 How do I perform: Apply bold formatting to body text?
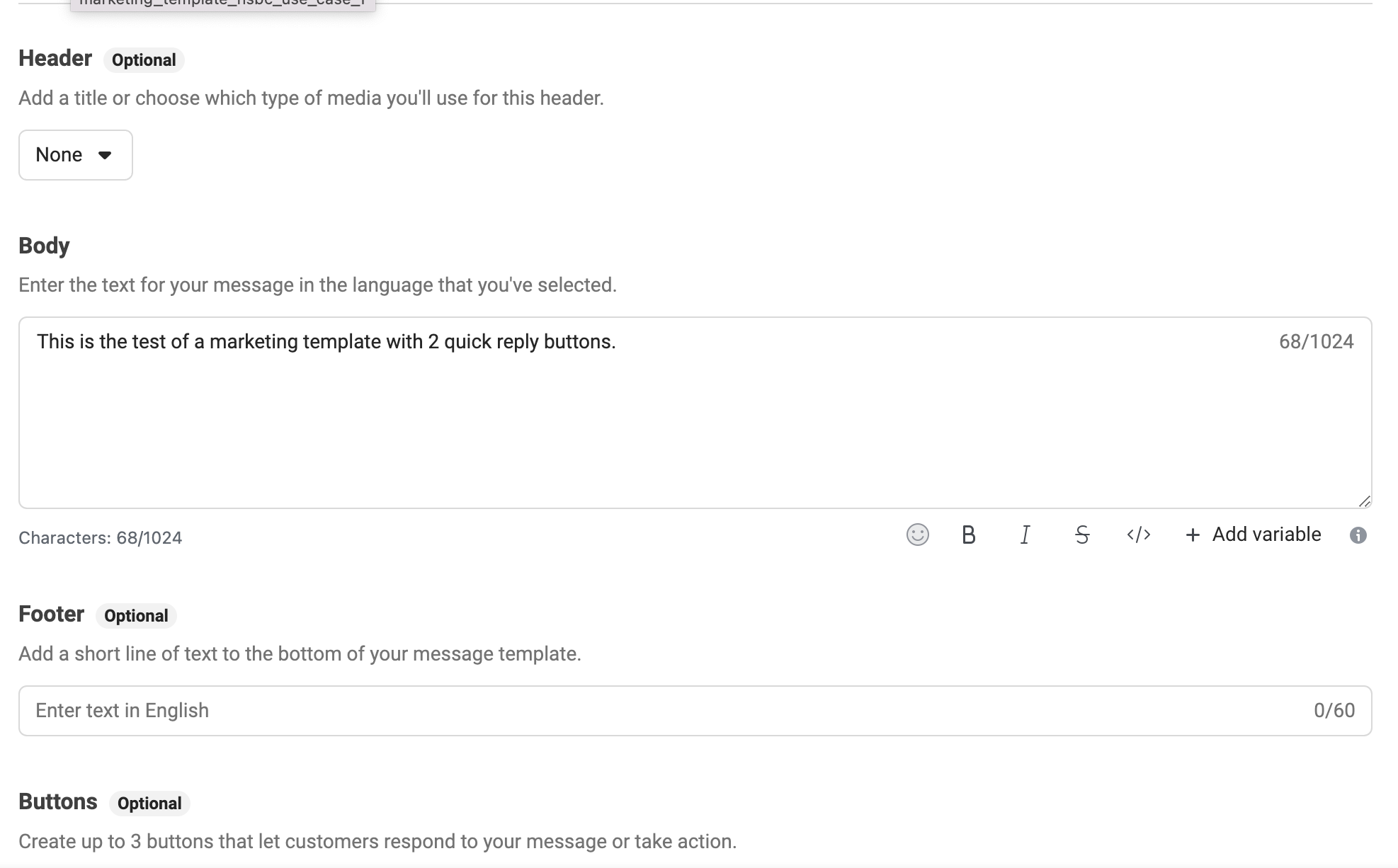tap(968, 535)
